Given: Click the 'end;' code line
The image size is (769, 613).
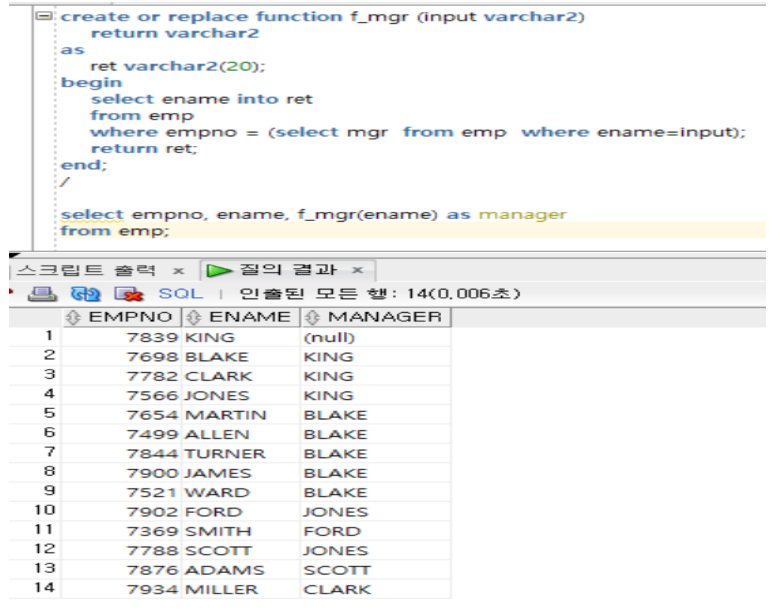Looking at the screenshot, I should 83,165.
